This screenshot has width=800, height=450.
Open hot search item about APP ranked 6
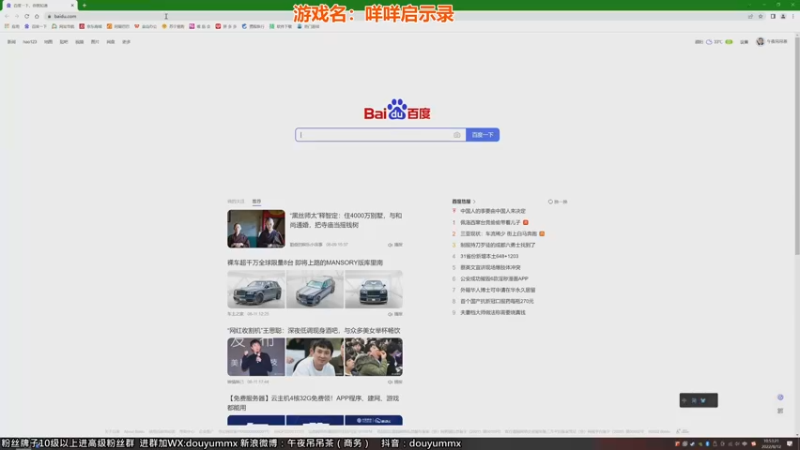click(x=494, y=279)
